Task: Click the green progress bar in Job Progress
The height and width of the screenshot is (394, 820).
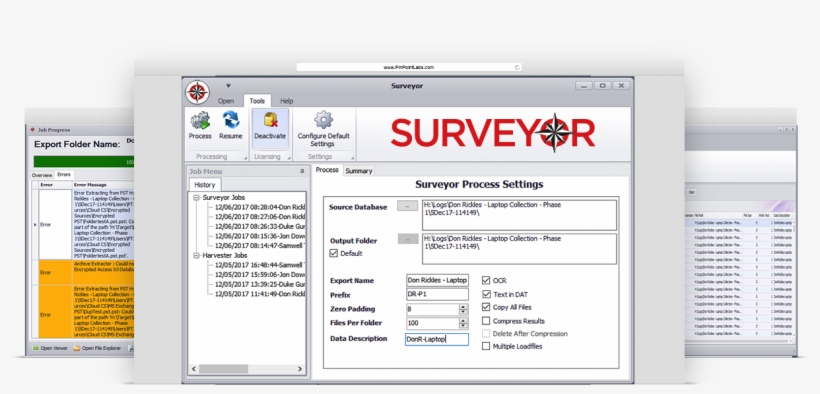Action: coord(84,162)
